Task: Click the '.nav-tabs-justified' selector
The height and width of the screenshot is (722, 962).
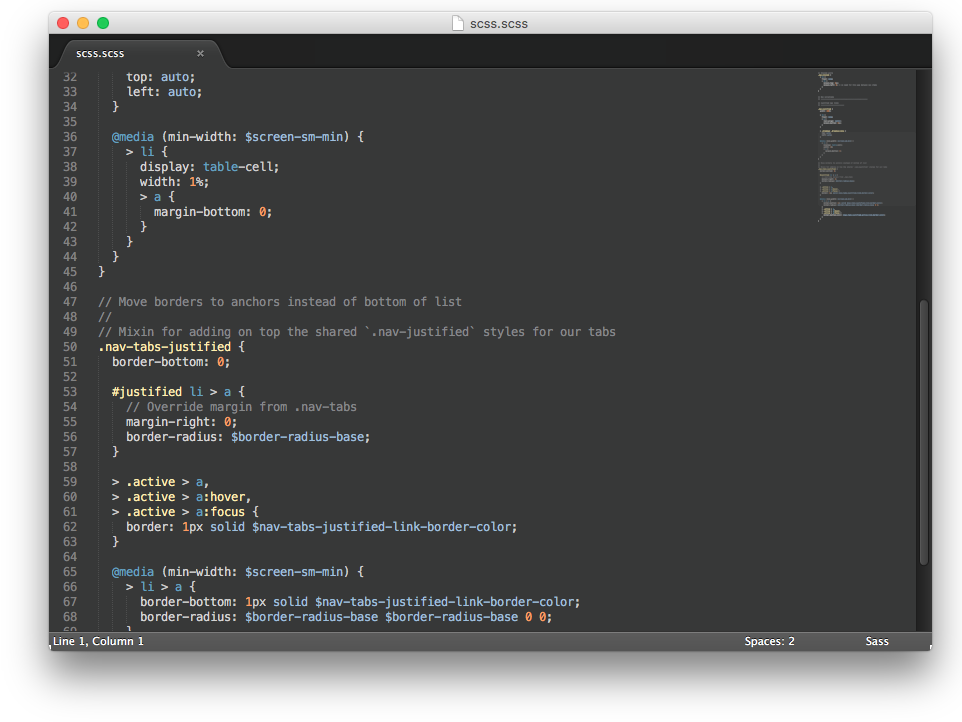Action: pos(164,347)
